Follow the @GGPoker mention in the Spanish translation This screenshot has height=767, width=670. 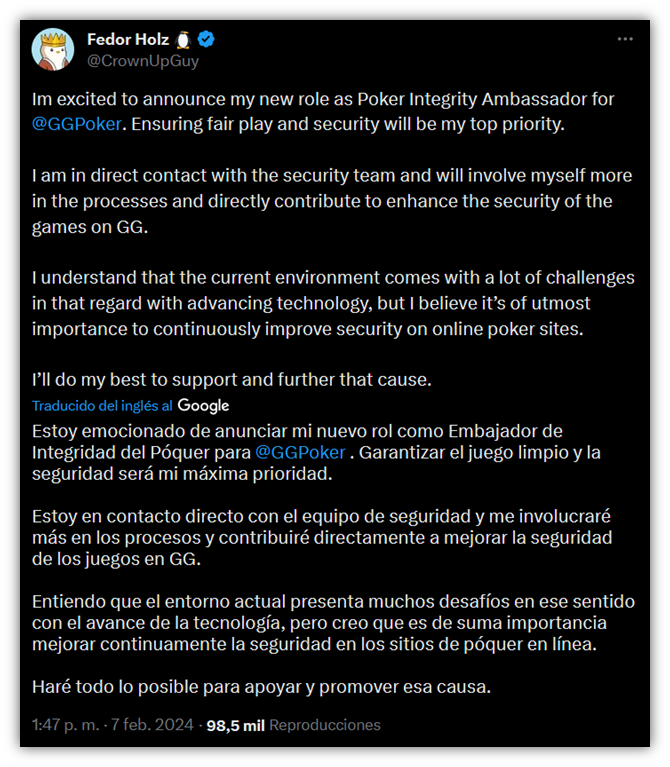300,452
